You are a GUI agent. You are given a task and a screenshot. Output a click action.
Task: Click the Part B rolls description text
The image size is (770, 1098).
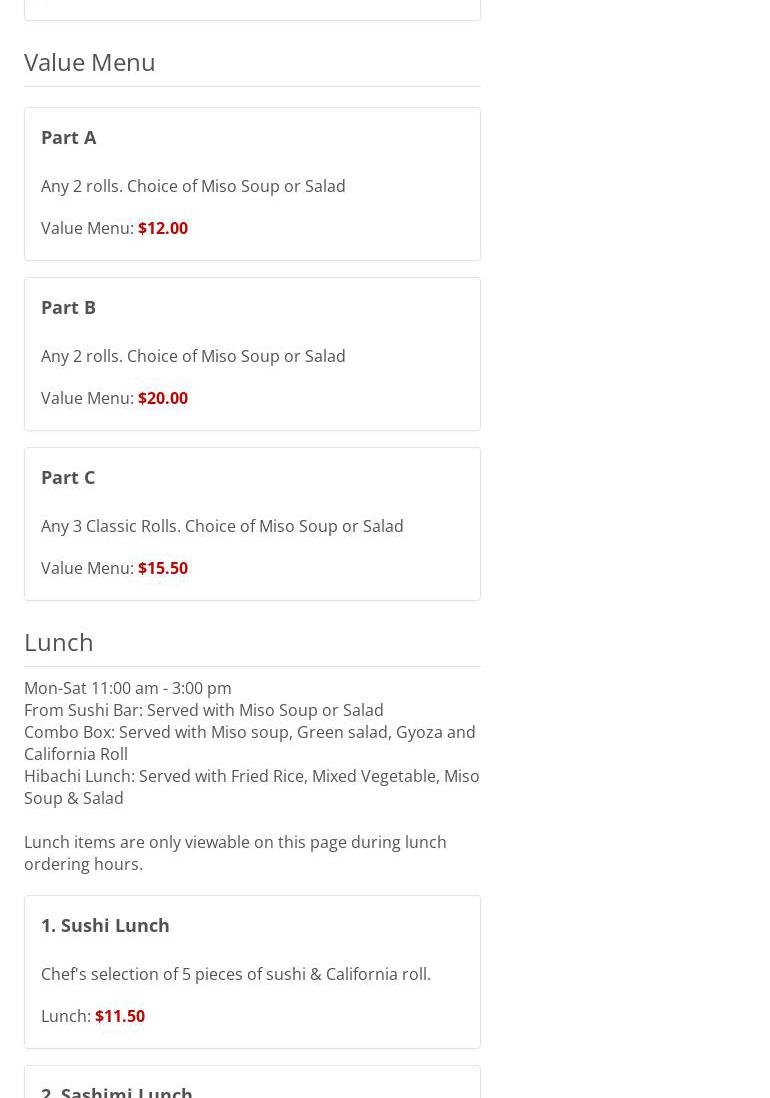(x=193, y=356)
